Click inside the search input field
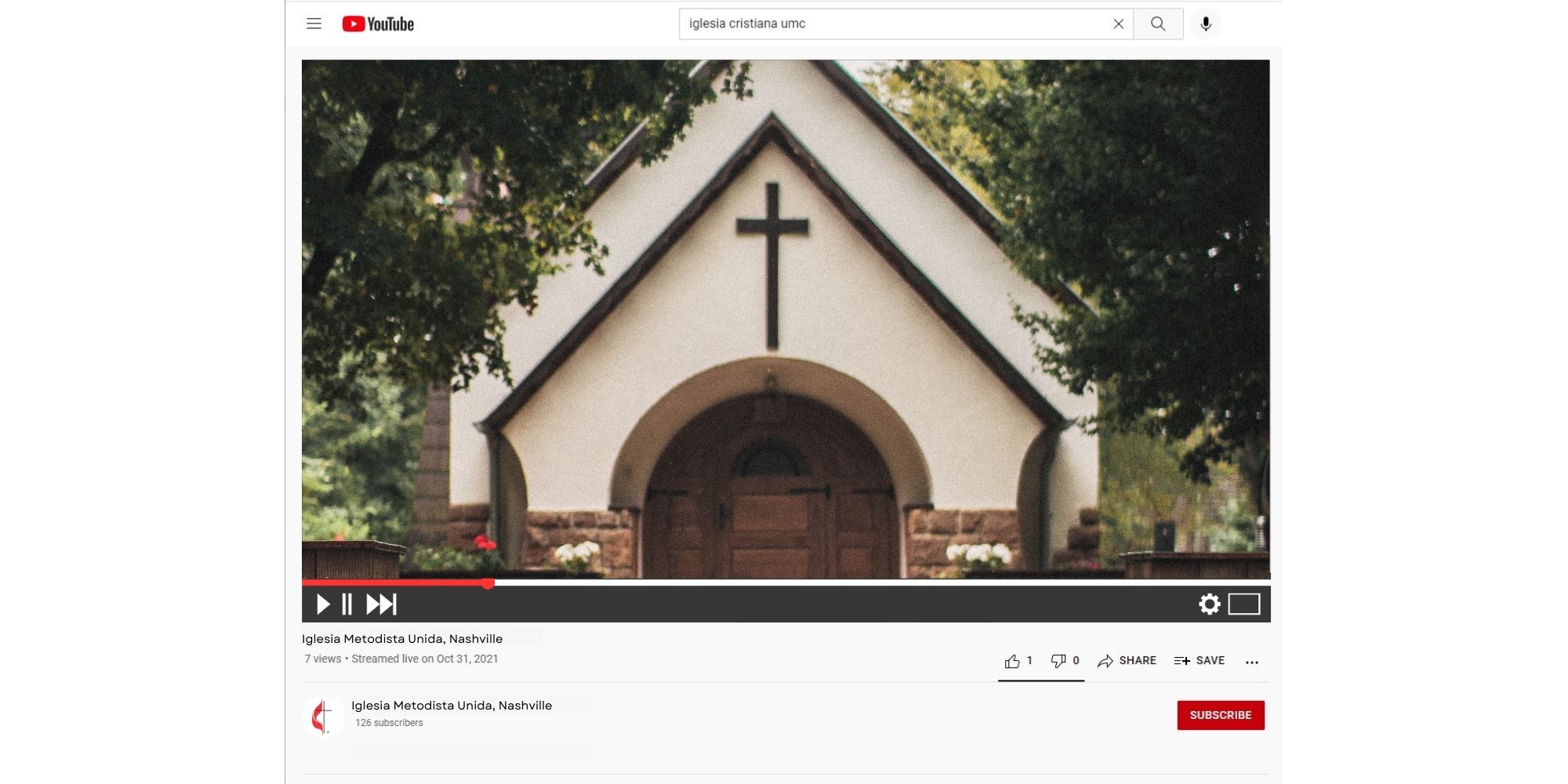1568x784 pixels. [x=894, y=24]
